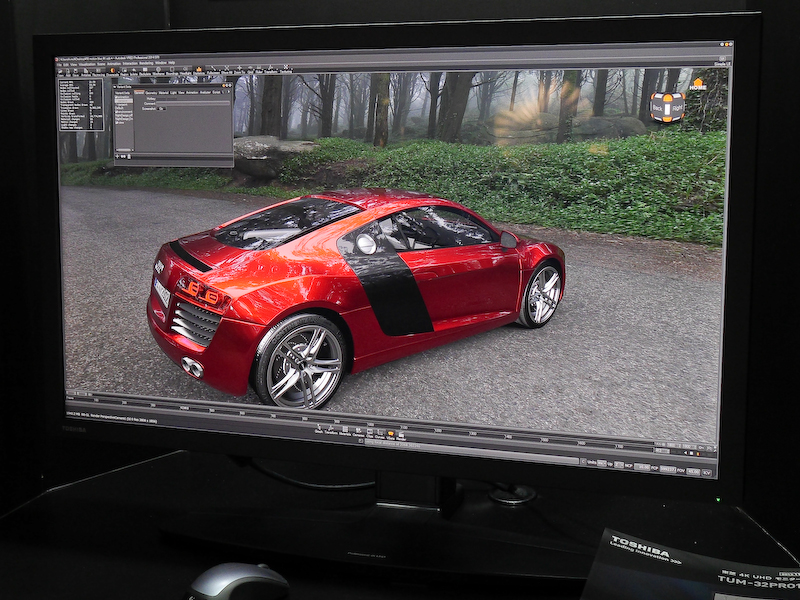Click the Region render toolbar icon
Image resolution: width=800 pixels, height=600 pixels.
[124, 71]
